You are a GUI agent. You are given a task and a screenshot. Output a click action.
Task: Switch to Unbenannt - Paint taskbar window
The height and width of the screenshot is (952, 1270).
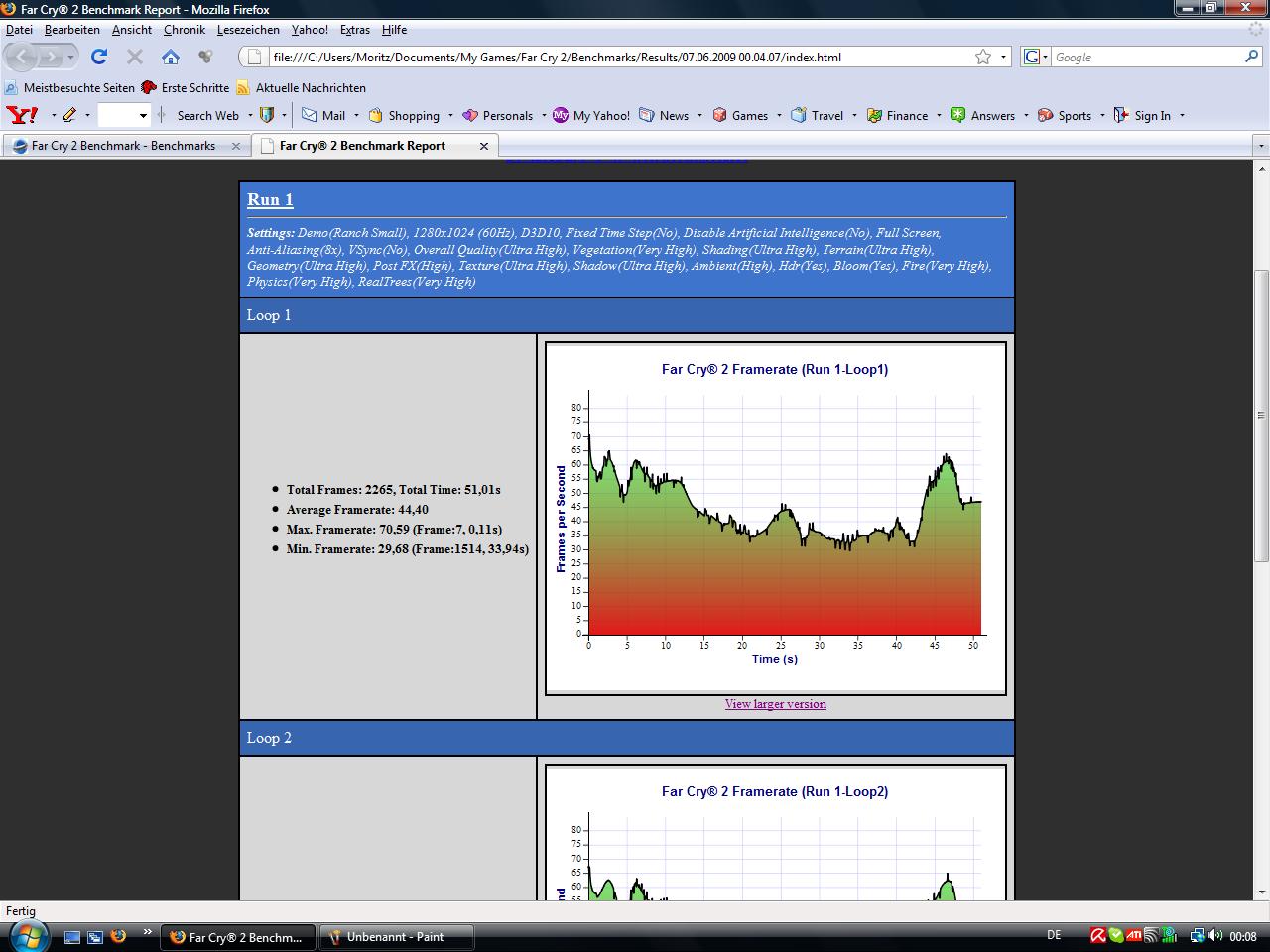click(x=396, y=936)
